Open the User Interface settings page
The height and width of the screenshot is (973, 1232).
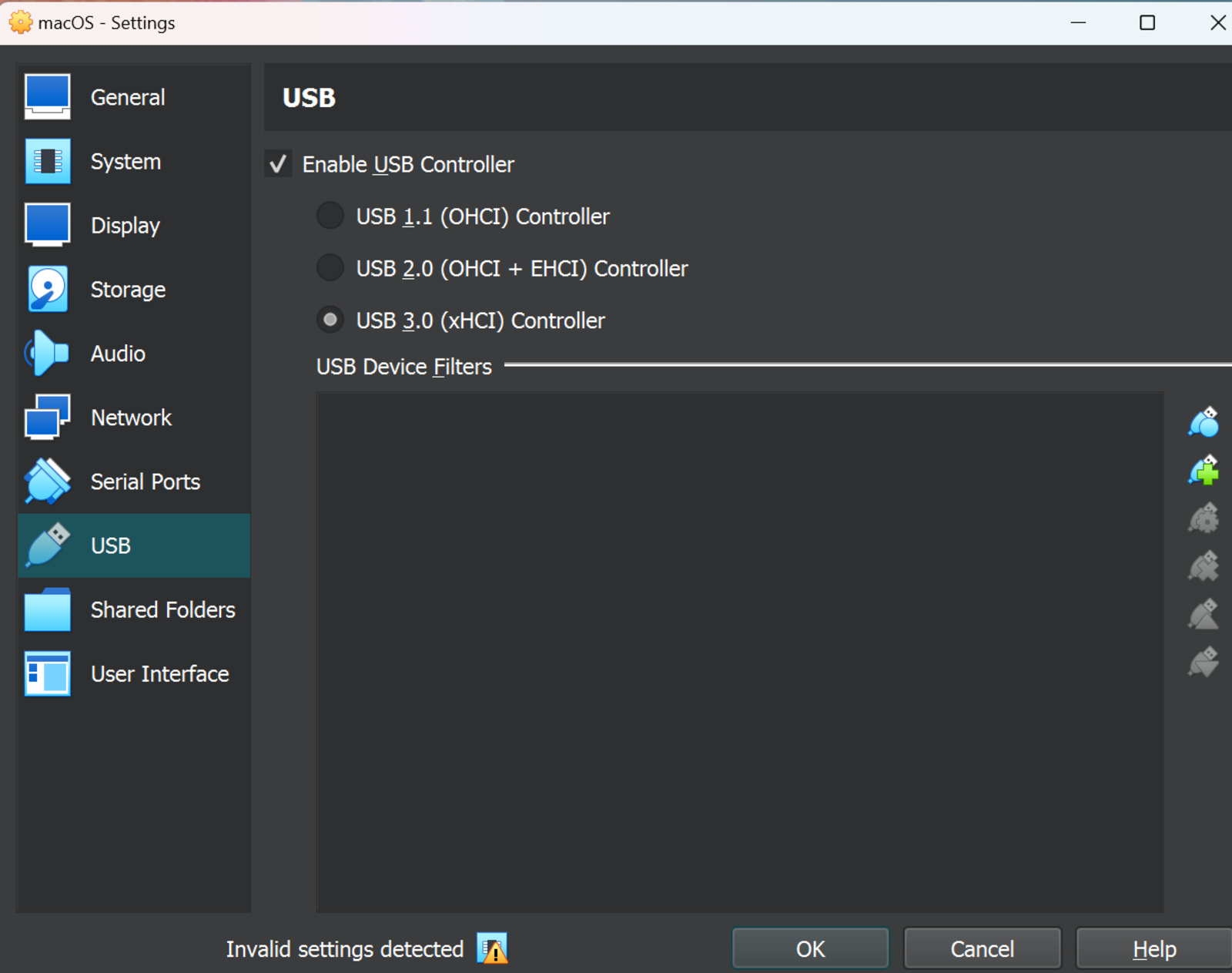tap(159, 673)
